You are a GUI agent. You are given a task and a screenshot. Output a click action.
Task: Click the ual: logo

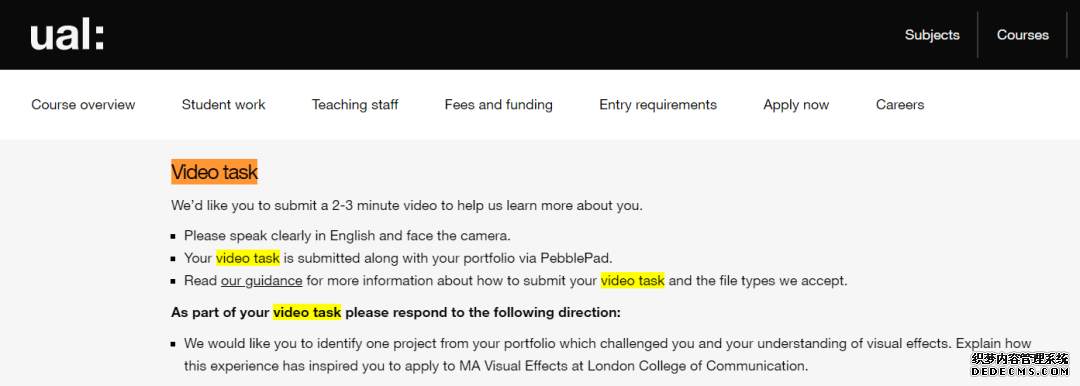click(67, 35)
